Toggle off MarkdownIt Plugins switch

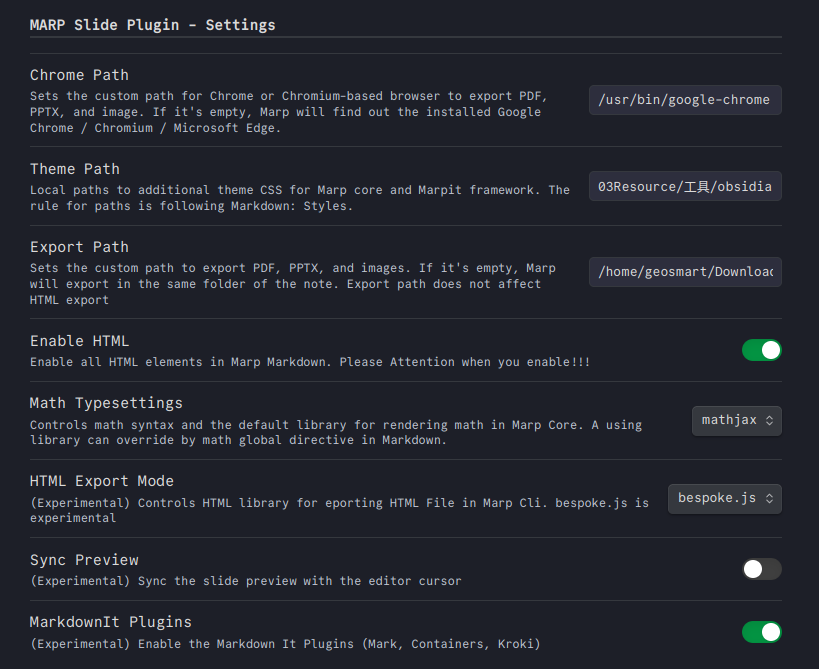click(x=761, y=632)
